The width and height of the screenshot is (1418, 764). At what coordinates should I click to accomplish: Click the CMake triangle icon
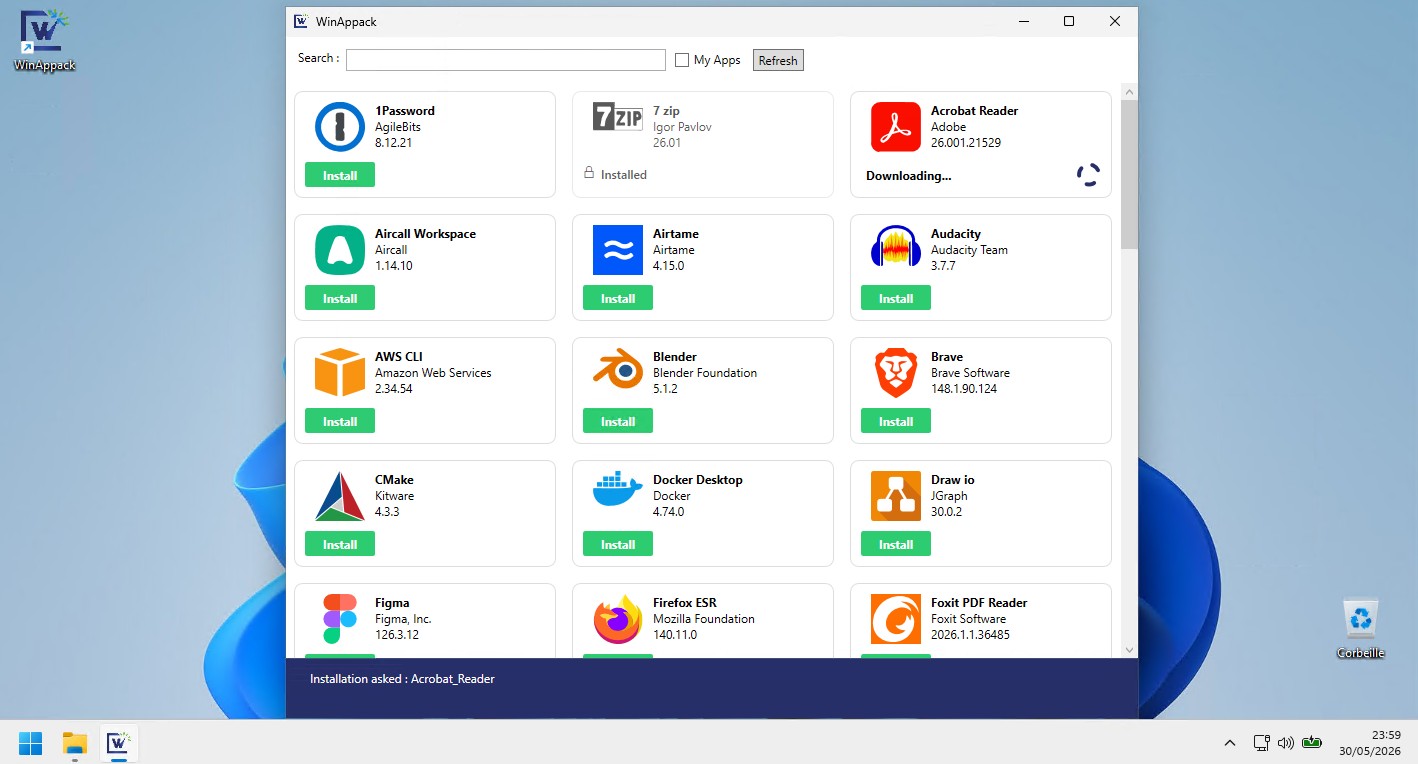340,496
